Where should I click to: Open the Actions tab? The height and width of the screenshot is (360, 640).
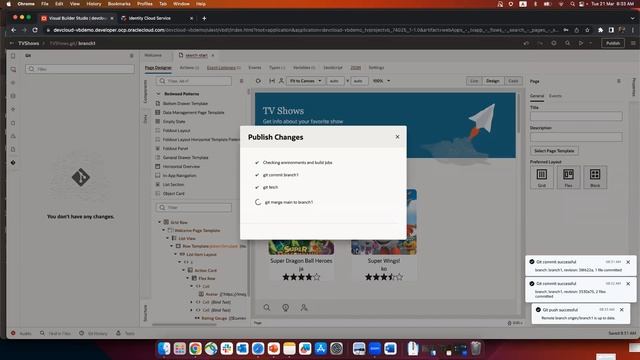tap(189, 68)
